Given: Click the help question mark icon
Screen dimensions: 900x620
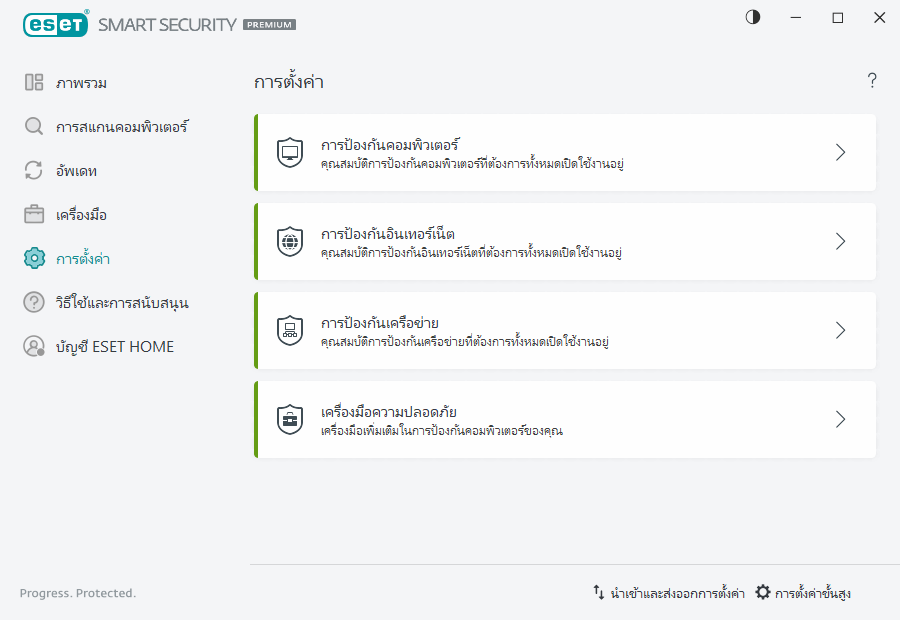Looking at the screenshot, I should [871, 80].
